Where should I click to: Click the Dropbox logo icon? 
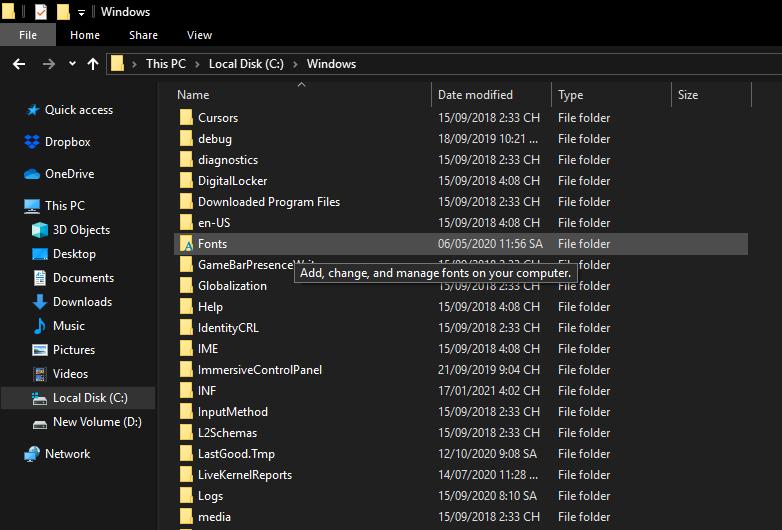click(32, 142)
